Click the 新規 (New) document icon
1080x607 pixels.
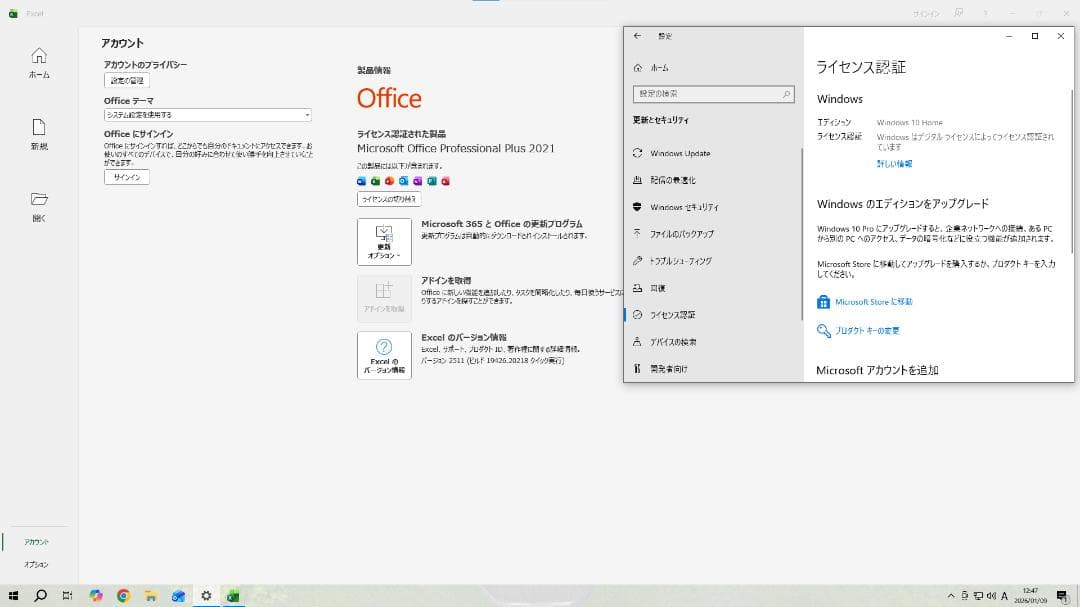tap(38, 128)
